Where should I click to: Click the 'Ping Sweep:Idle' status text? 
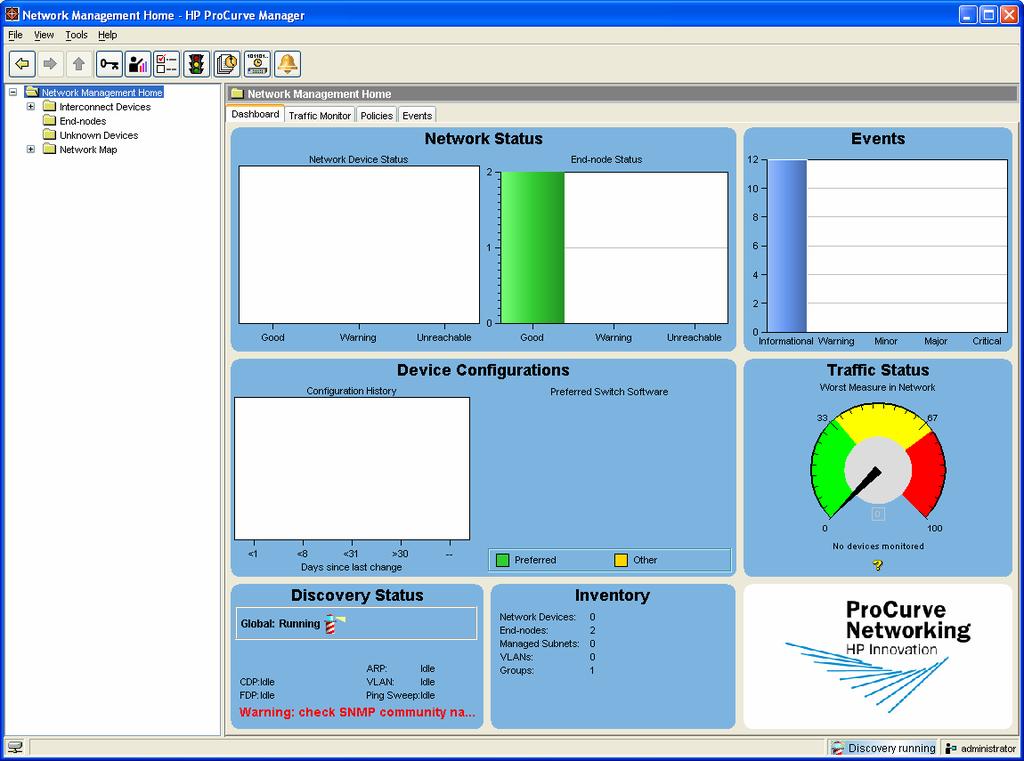tap(400, 695)
